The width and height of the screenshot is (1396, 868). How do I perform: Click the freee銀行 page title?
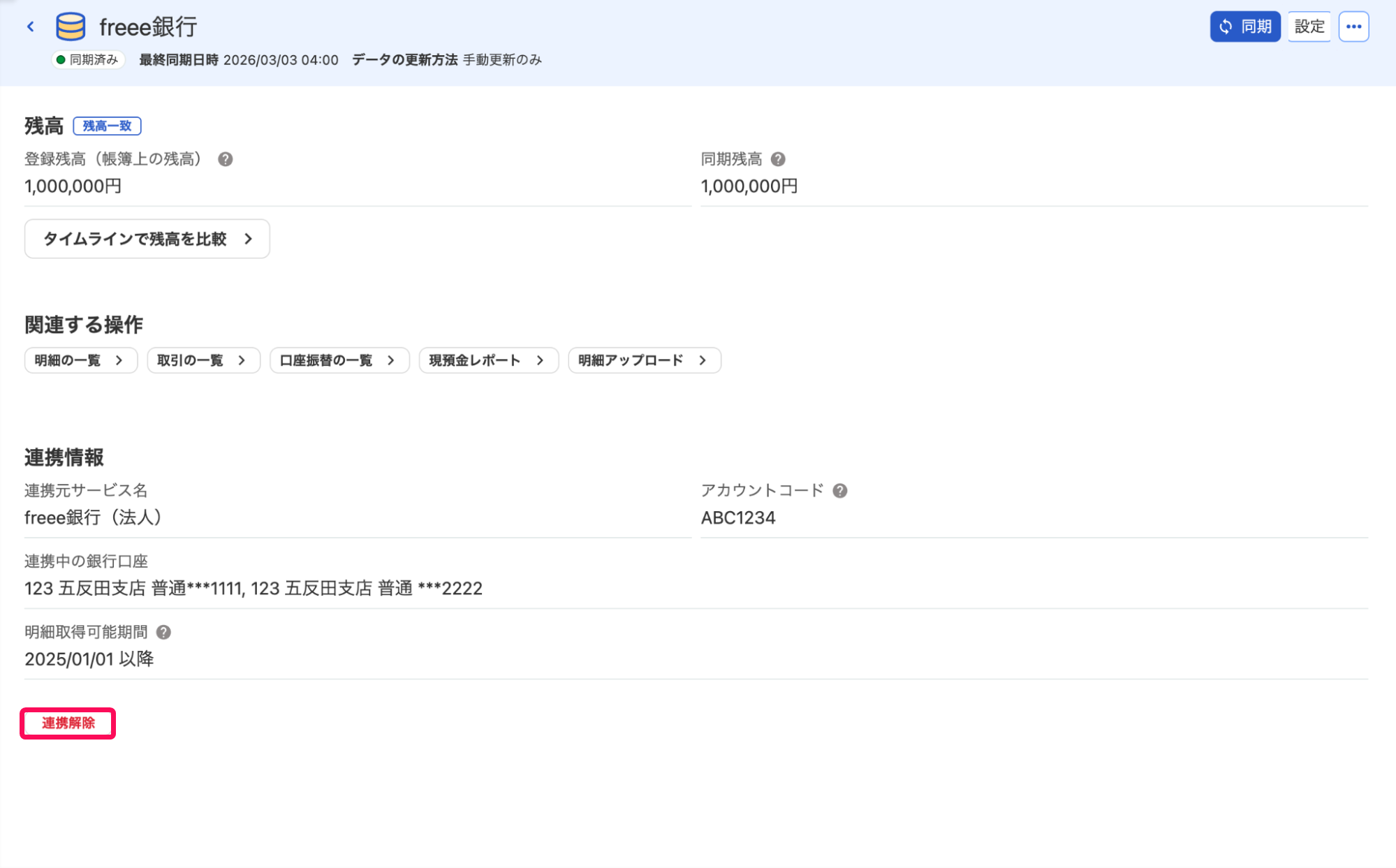pyautogui.click(x=148, y=27)
